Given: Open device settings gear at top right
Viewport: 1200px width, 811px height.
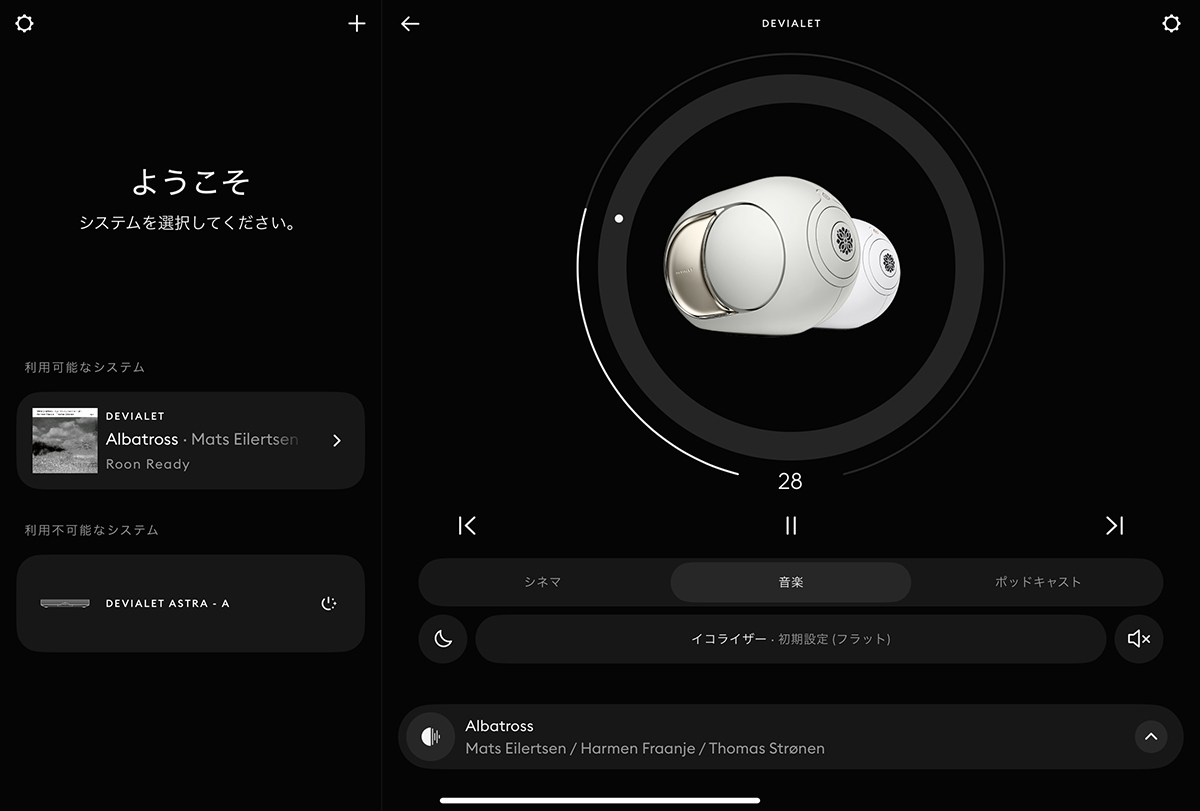Looking at the screenshot, I should [1171, 24].
